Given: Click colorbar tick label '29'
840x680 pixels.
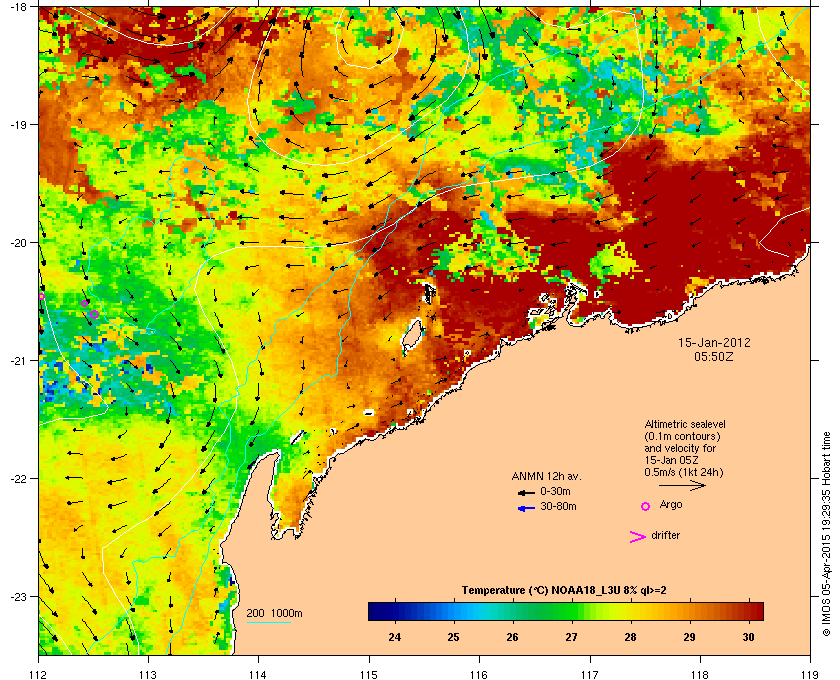Looking at the screenshot, I should point(689,637).
